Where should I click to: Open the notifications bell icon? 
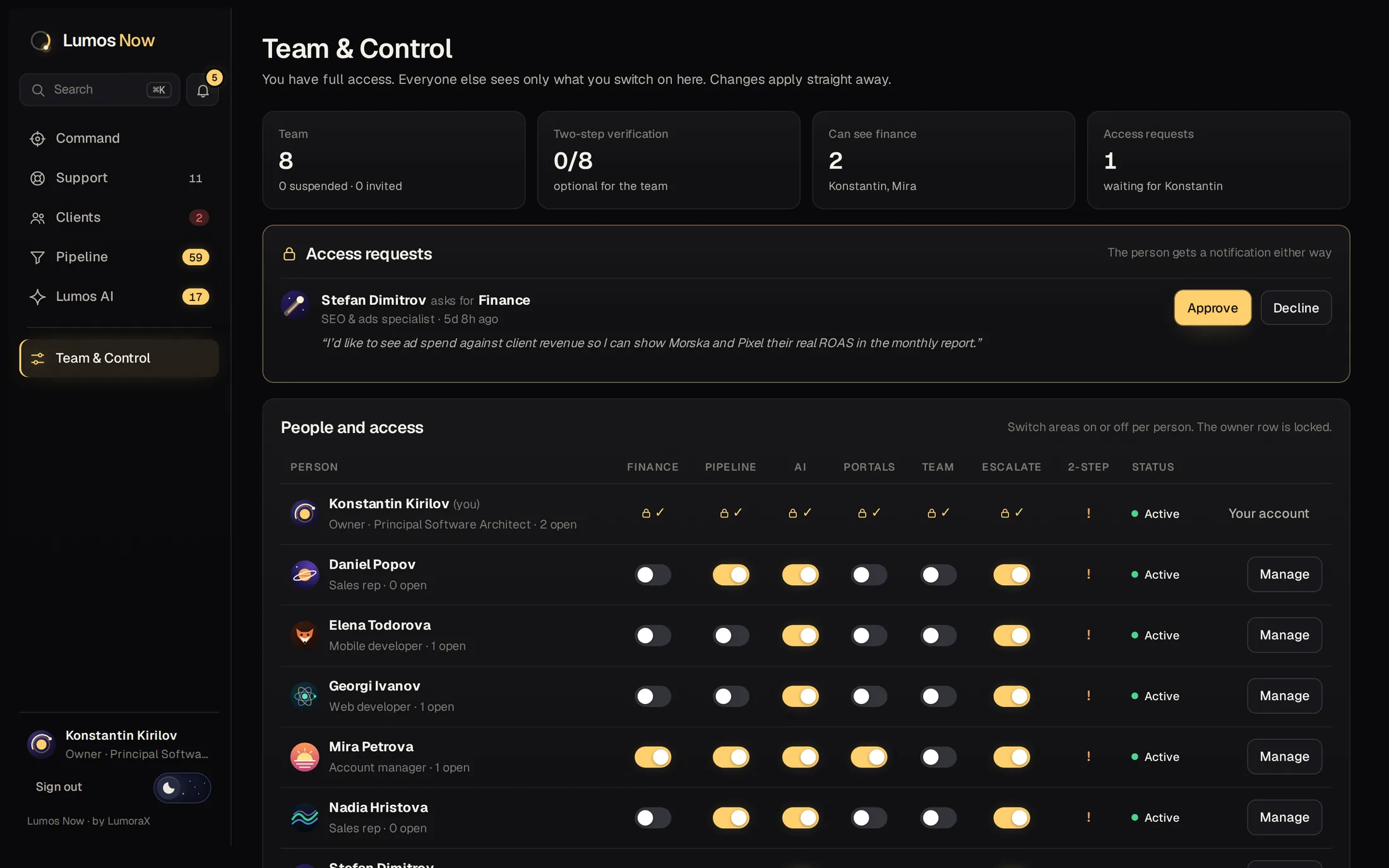(203, 90)
